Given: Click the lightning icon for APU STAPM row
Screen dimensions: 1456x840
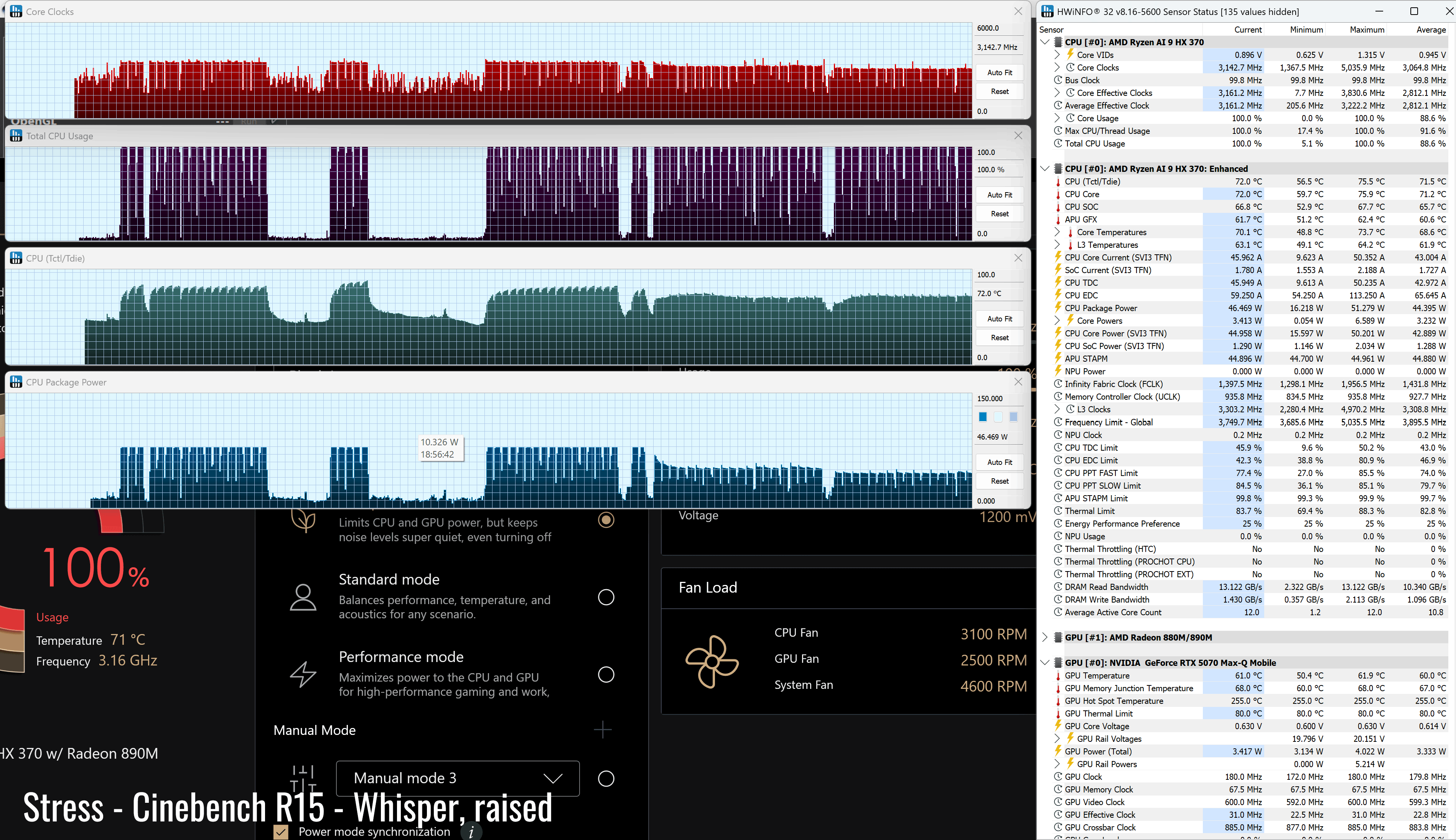Looking at the screenshot, I should (1058, 358).
